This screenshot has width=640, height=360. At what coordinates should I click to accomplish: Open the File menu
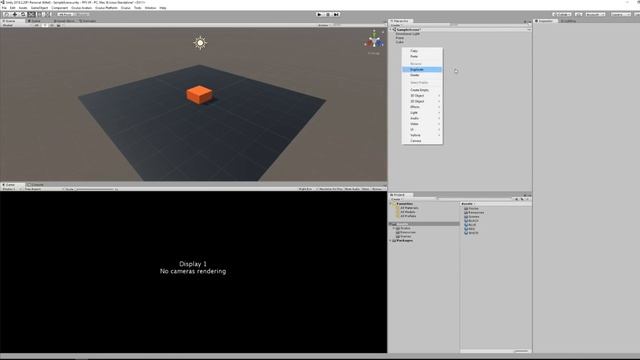[x=4, y=8]
